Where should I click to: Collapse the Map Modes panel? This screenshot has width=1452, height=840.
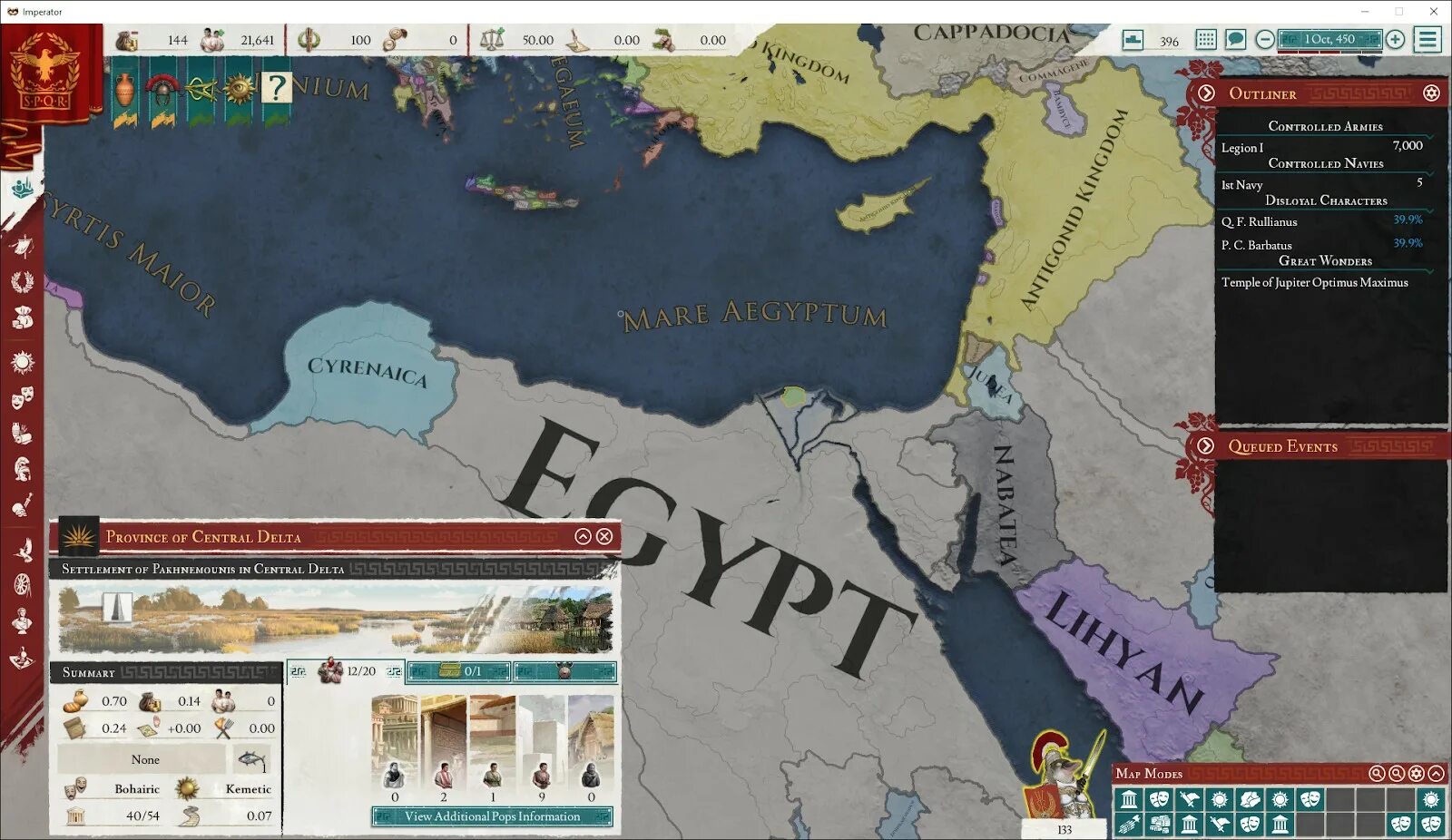(1436, 773)
